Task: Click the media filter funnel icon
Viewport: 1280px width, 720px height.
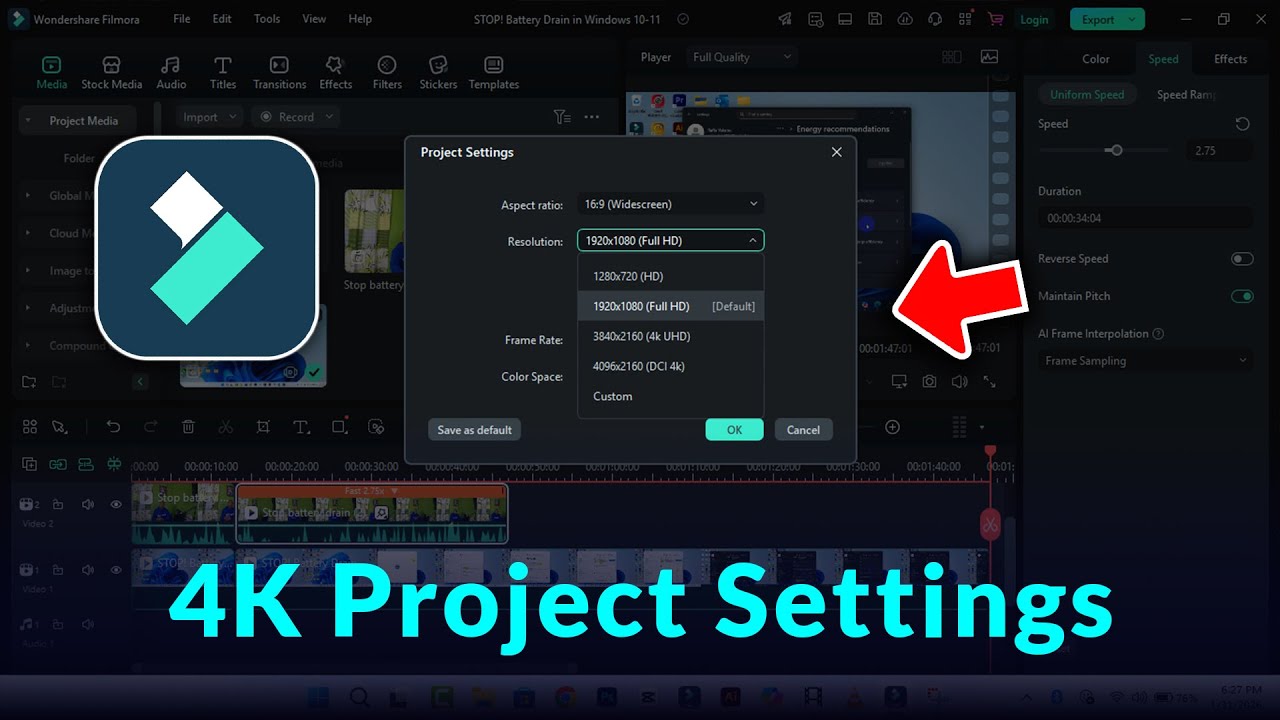Action: (x=562, y=117)
